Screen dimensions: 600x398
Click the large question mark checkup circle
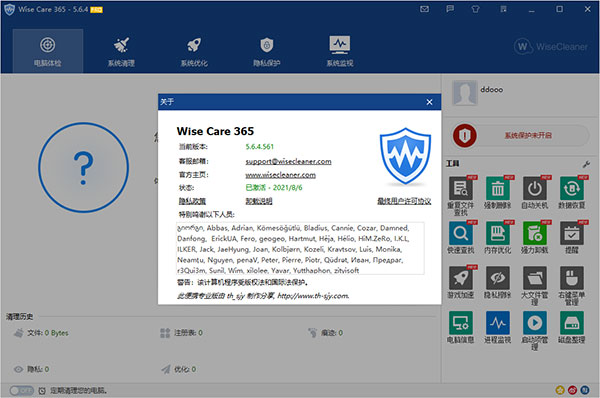click(83, 167)
